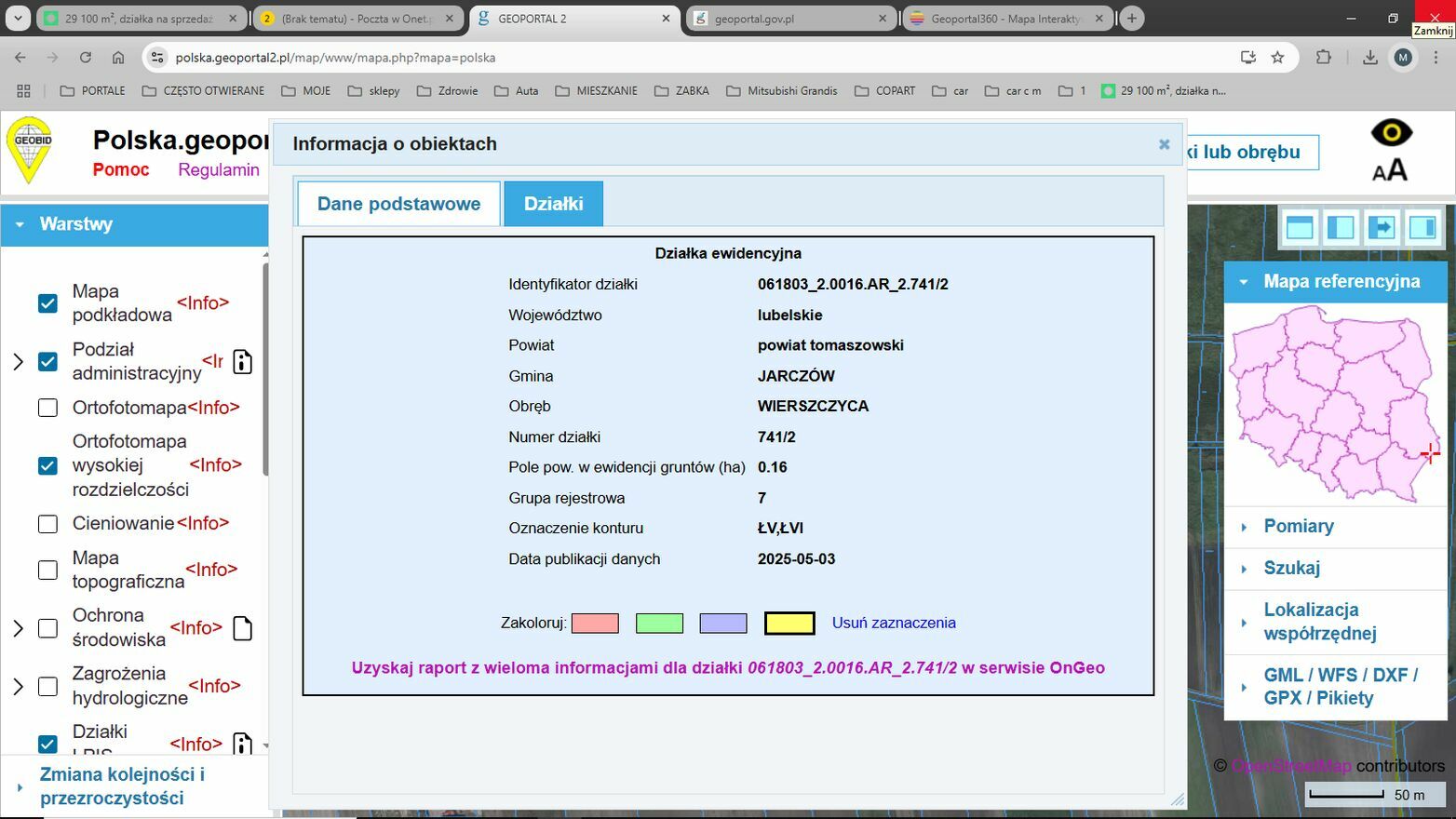The height and width of the screenshot is (819, 1456).
Task: Open browser home page
Action: click(118, 58)
